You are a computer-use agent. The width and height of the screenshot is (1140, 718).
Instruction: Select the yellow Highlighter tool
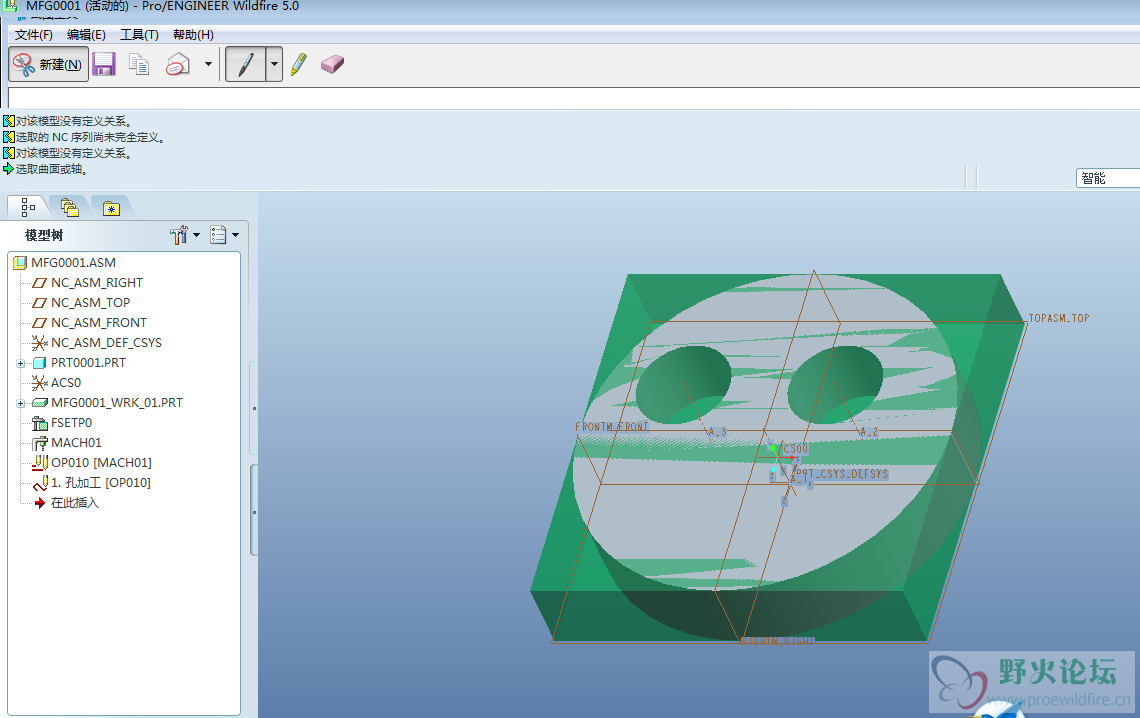pyautogui.click(x=299, y=65)
